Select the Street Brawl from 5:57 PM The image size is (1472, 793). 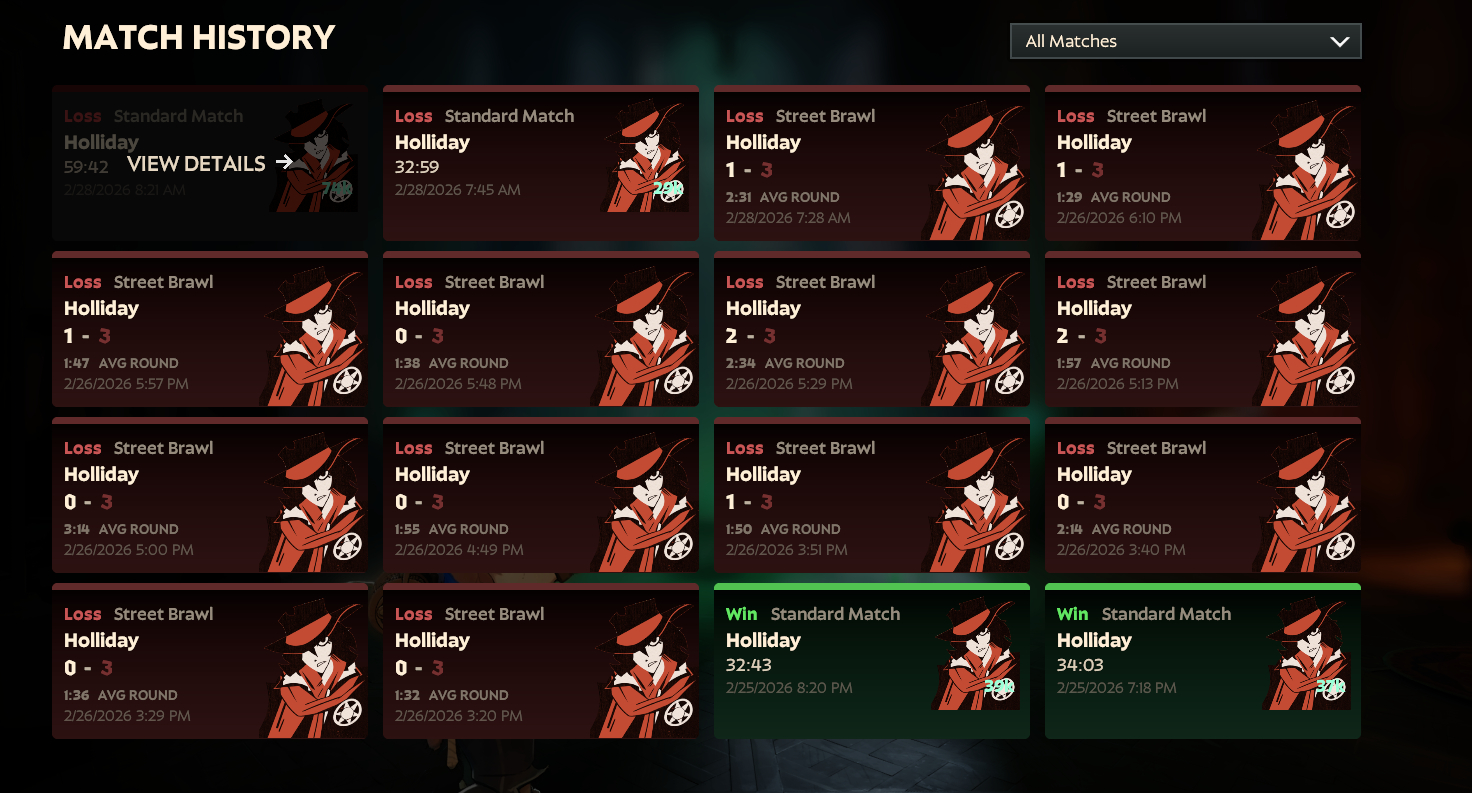point(210,329)
